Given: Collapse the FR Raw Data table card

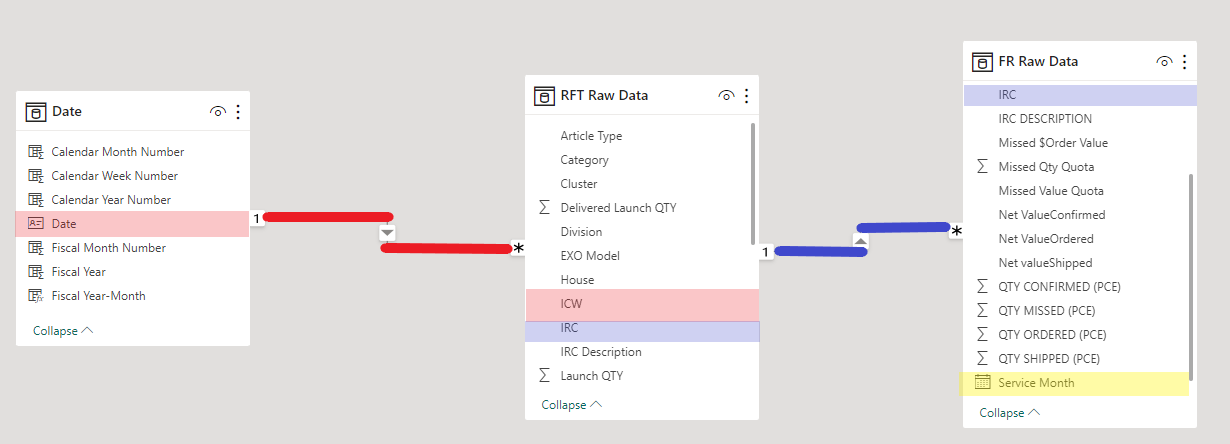Looking at the screenshot, I should click(x=1010, y=413).
